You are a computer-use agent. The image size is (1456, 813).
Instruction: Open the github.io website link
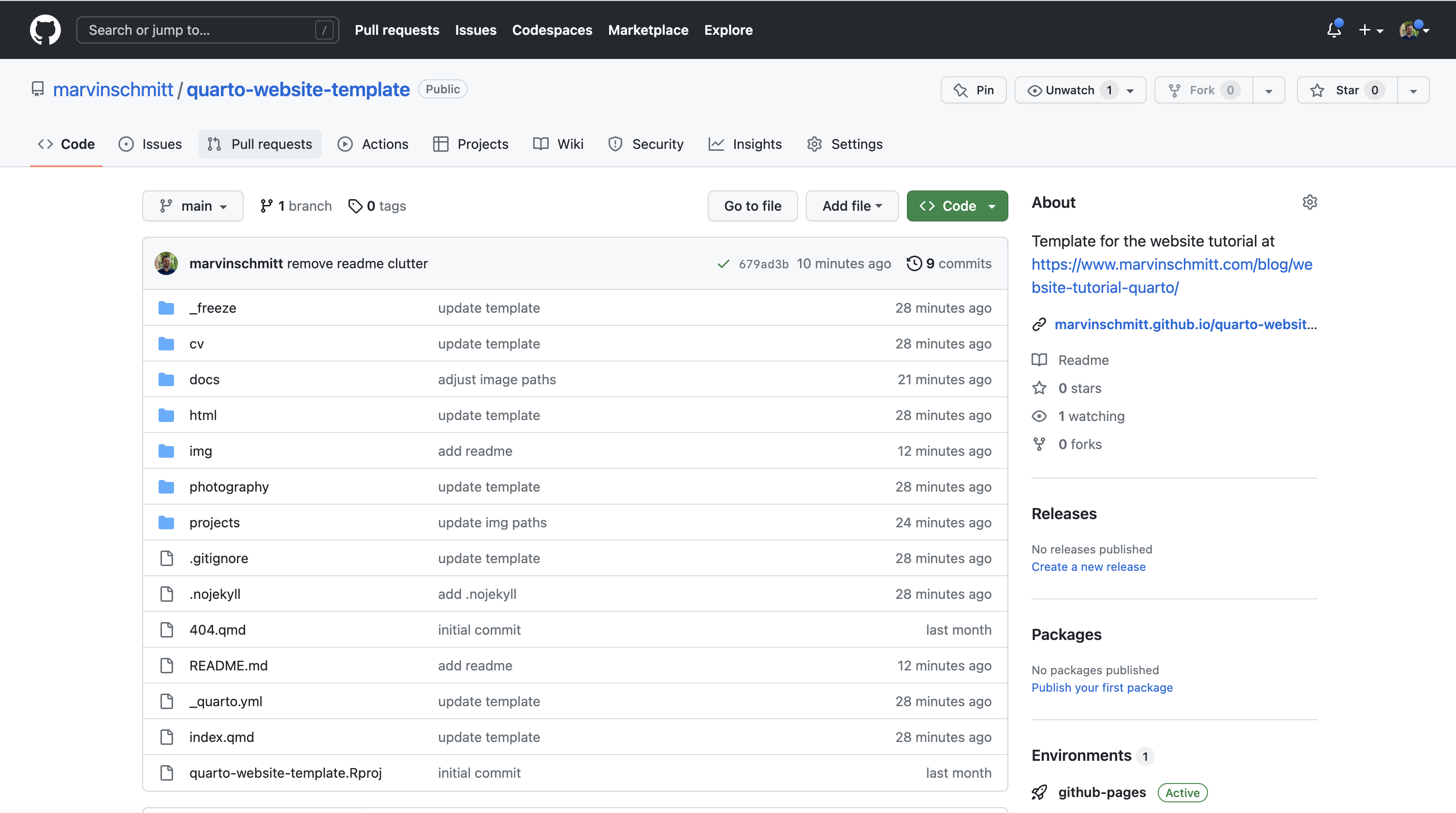point(1185,324)
